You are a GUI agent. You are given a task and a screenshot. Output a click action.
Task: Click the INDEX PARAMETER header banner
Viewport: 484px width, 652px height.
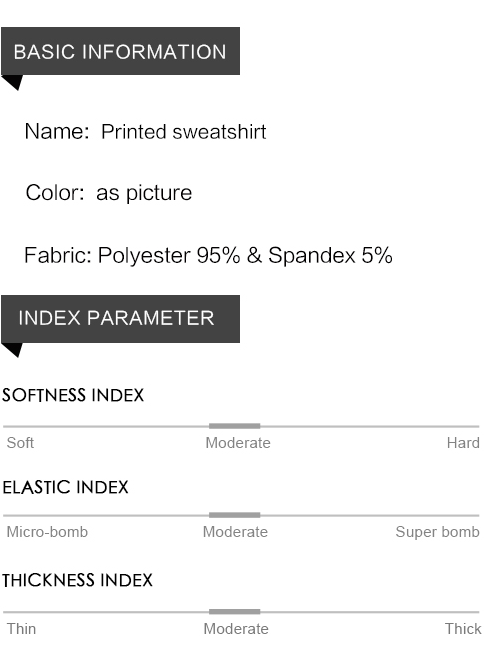point(120,319)
